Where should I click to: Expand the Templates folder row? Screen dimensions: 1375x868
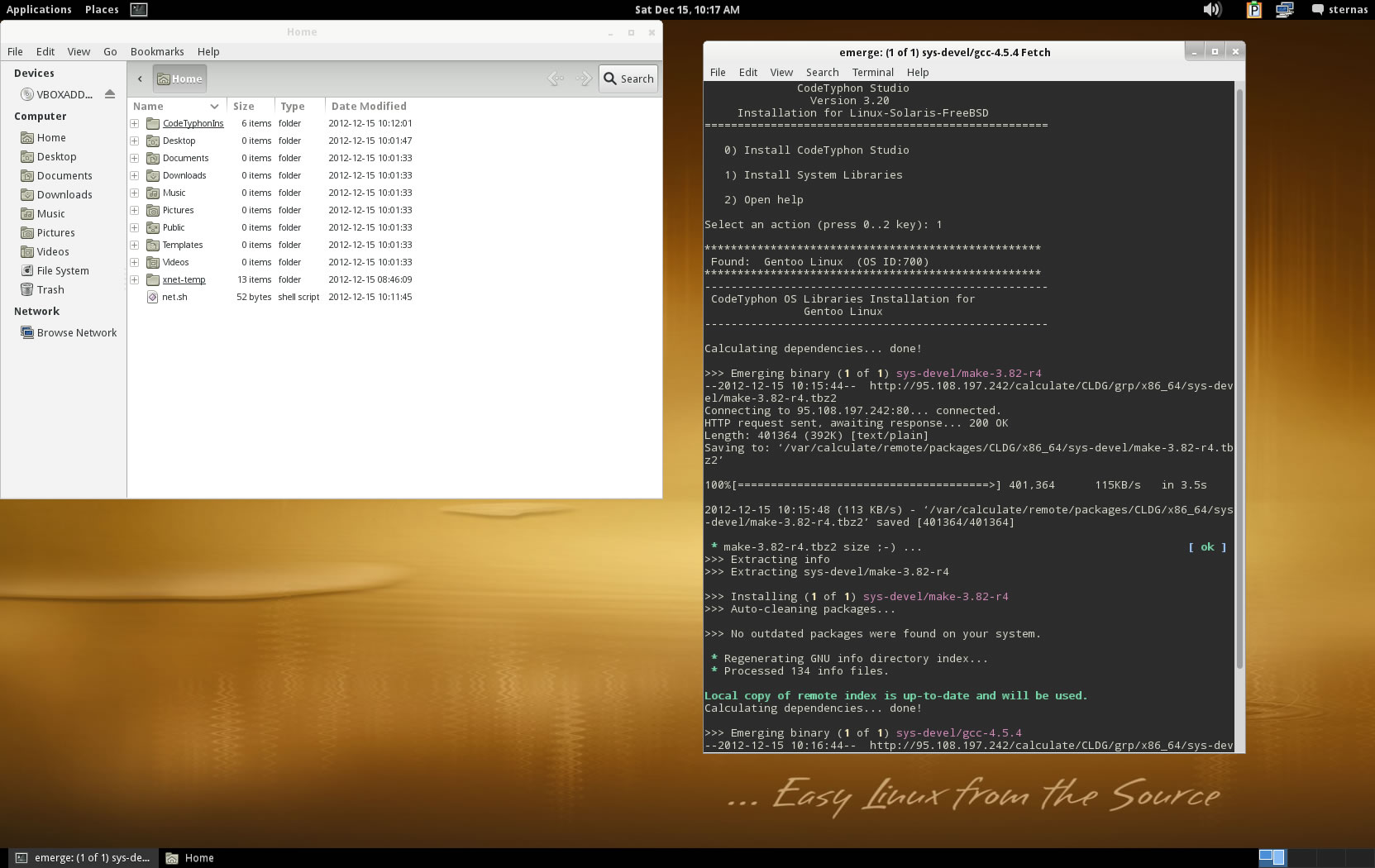pyautogui.click(x=134, y=245)
